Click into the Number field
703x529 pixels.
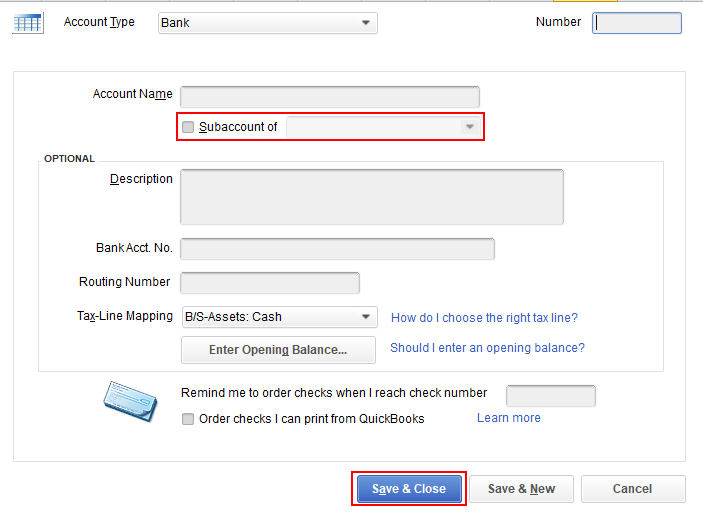tap(637, 23)
